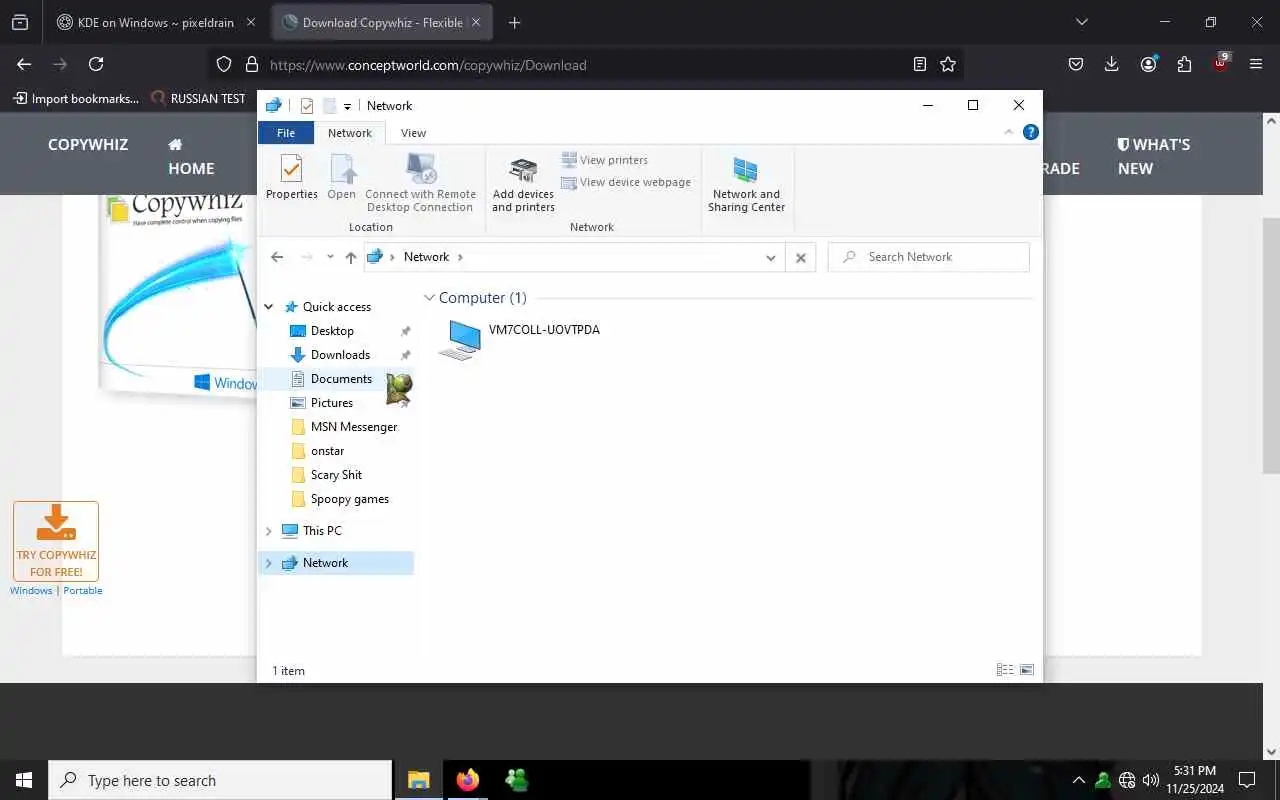Screen dimensions: 1280x800
Task: Toggle reader view icon
Action: pos(920,64)
